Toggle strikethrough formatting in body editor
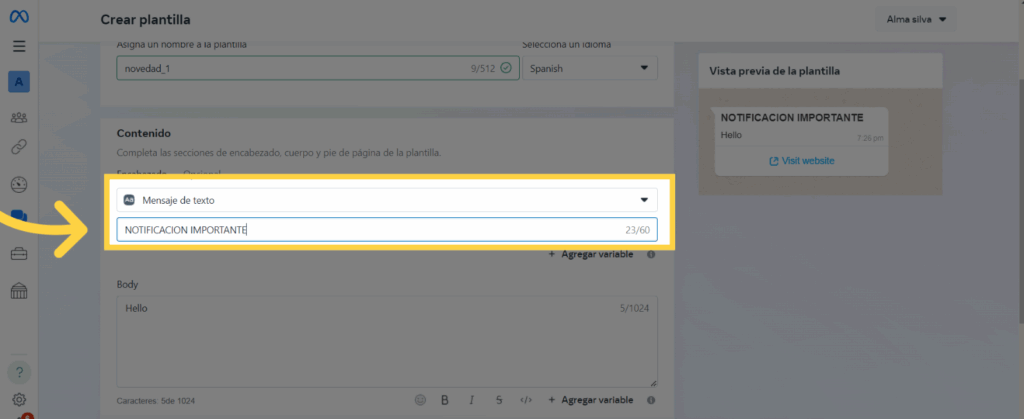 tap(499, 400)
